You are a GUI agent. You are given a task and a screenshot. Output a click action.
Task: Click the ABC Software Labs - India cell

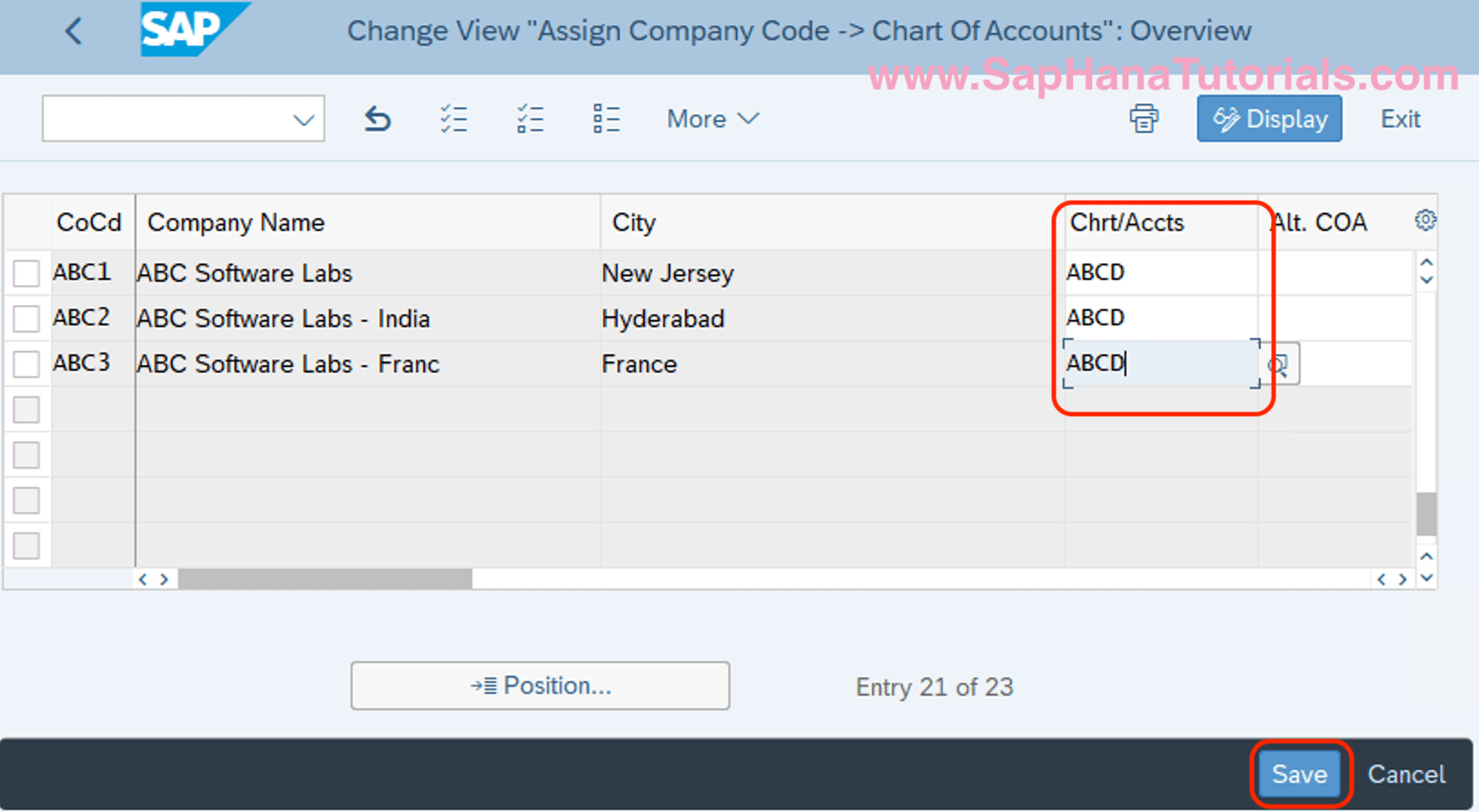point(368,318)
